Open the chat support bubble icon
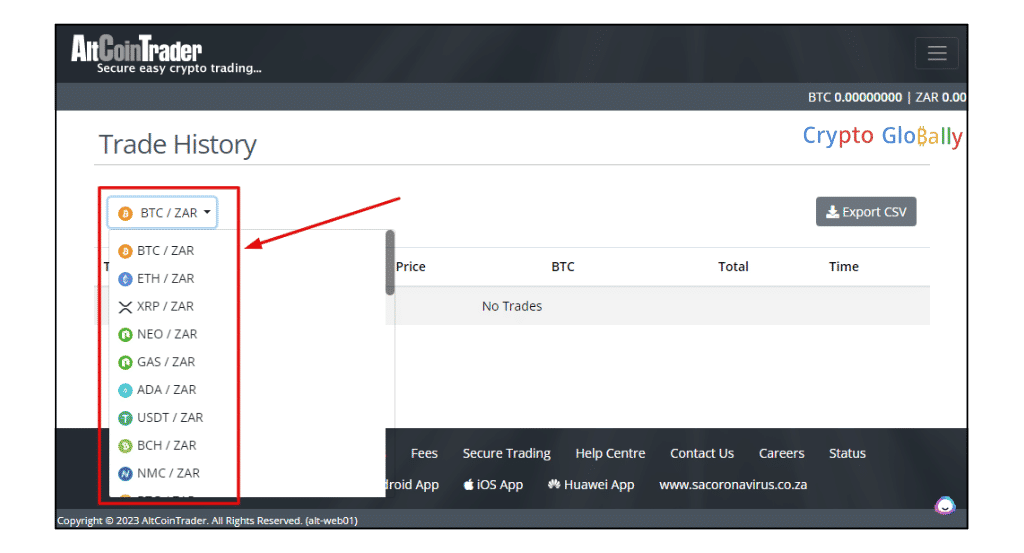 pos(944,506)
